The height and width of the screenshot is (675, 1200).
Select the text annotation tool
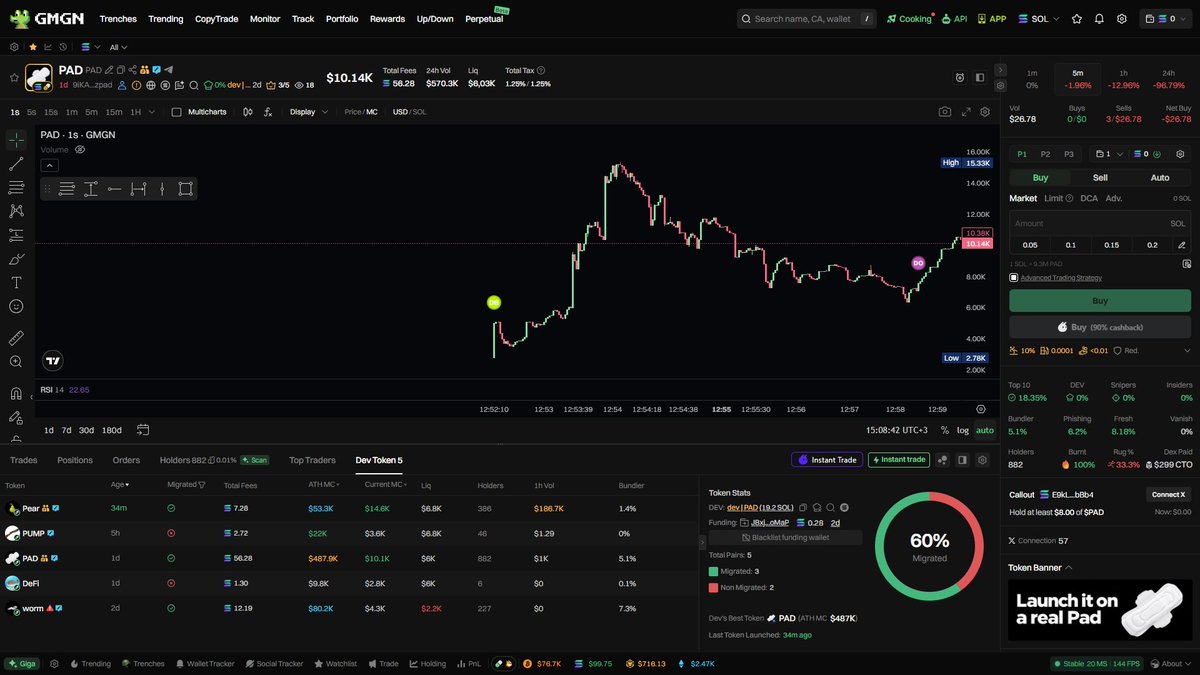click(16, 282)
